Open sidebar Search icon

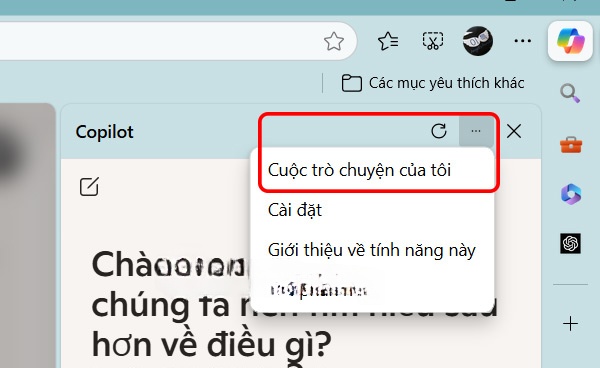570,93
